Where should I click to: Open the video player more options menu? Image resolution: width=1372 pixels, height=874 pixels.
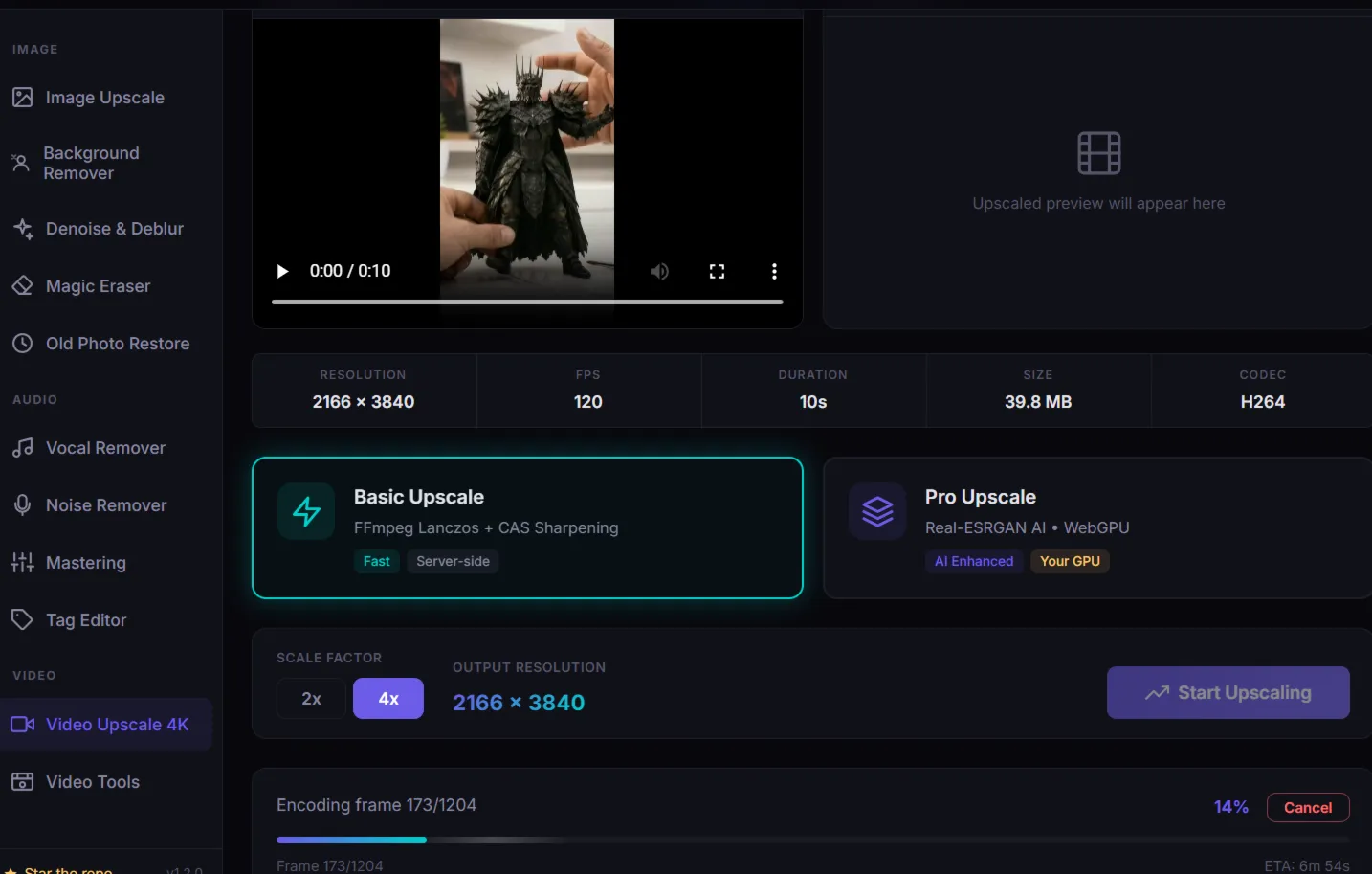click(774, 271)
